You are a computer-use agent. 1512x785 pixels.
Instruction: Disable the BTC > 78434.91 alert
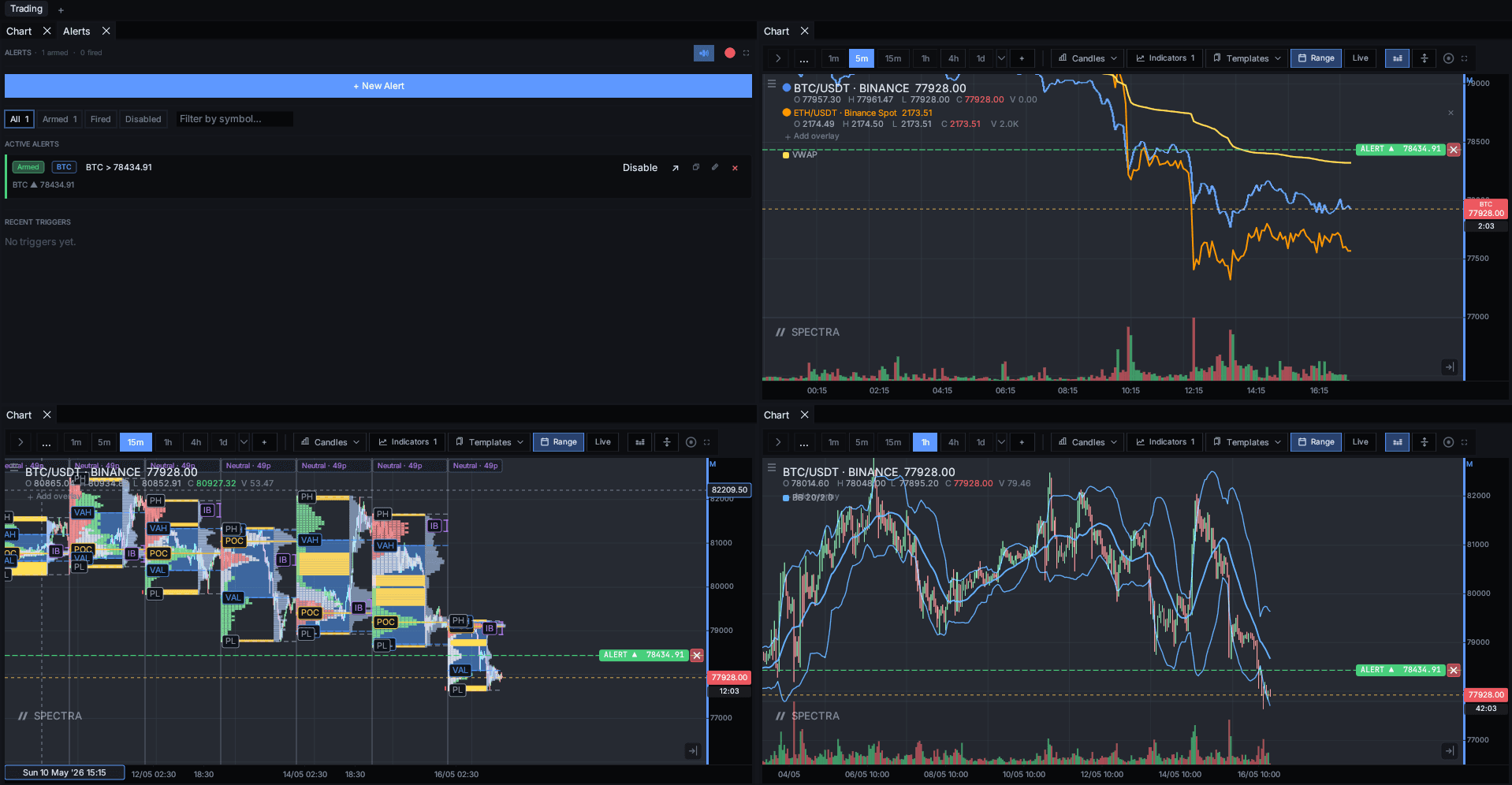point(639,168)
